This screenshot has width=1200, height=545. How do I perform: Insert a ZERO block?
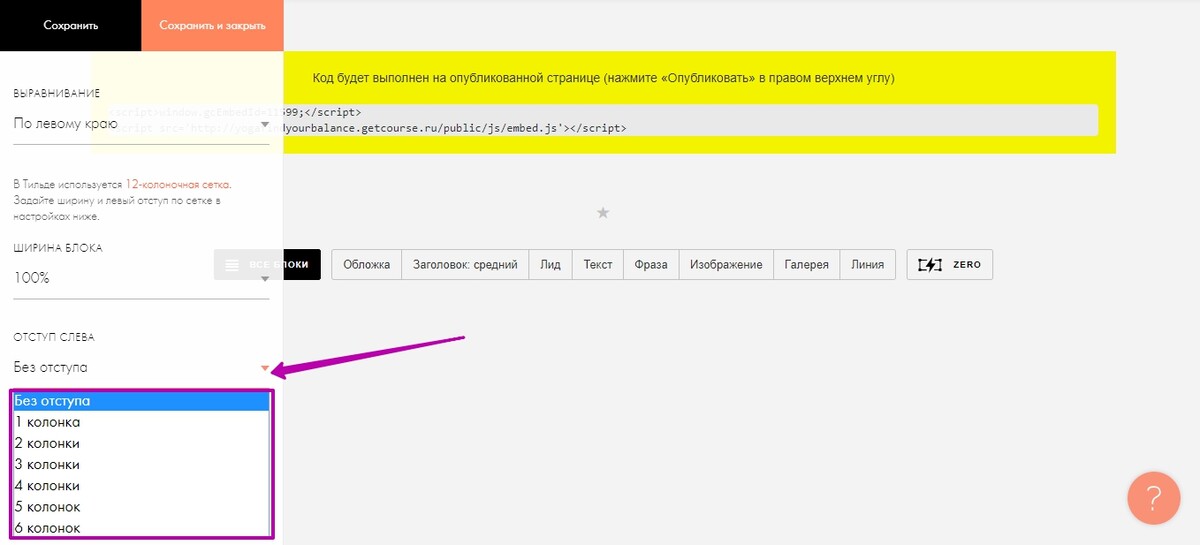click(949, 265)
